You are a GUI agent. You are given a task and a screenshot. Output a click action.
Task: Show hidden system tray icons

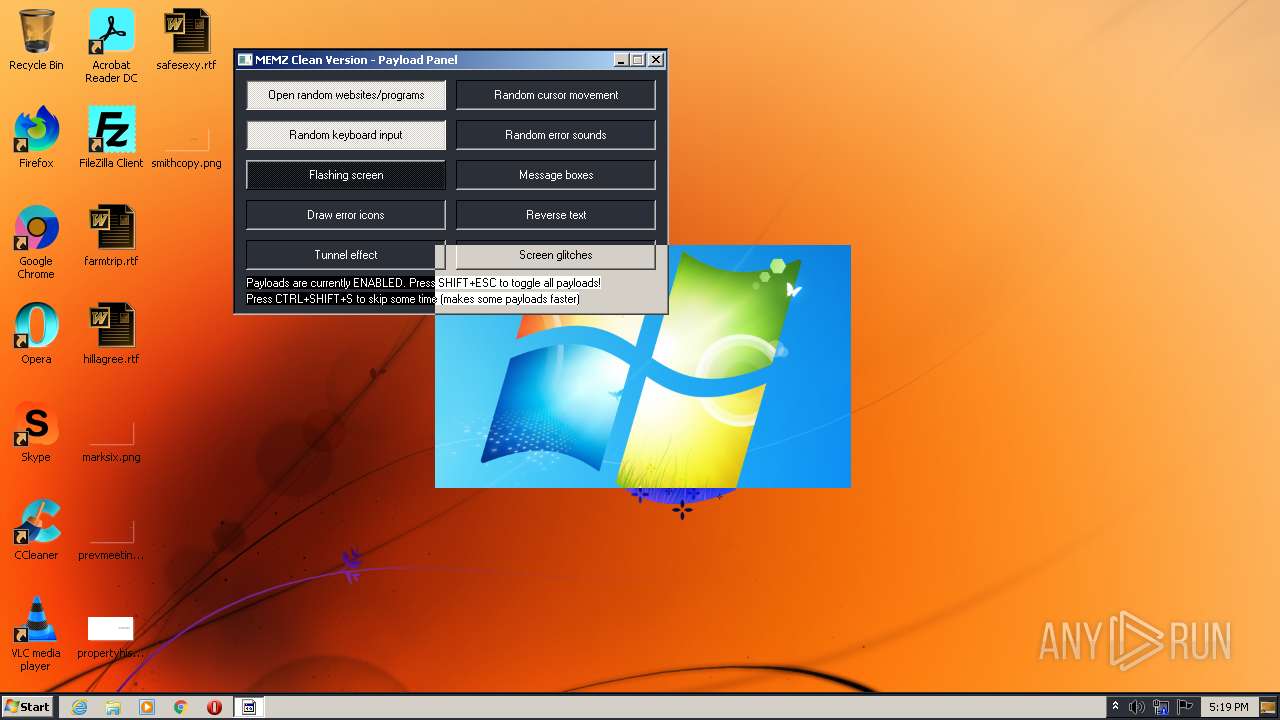(1115, 707)
